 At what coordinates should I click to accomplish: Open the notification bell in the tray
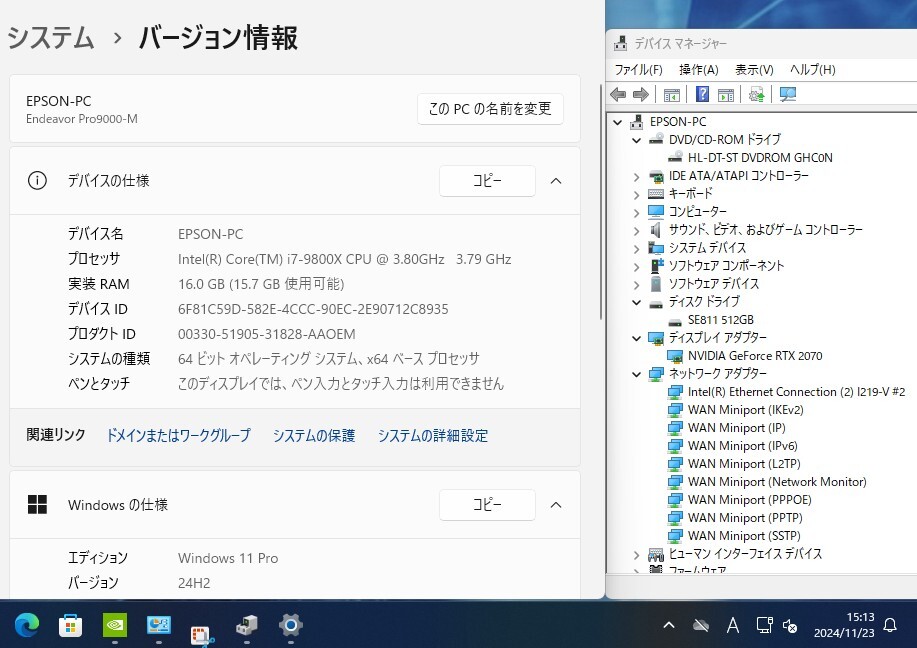click(890, 625)
